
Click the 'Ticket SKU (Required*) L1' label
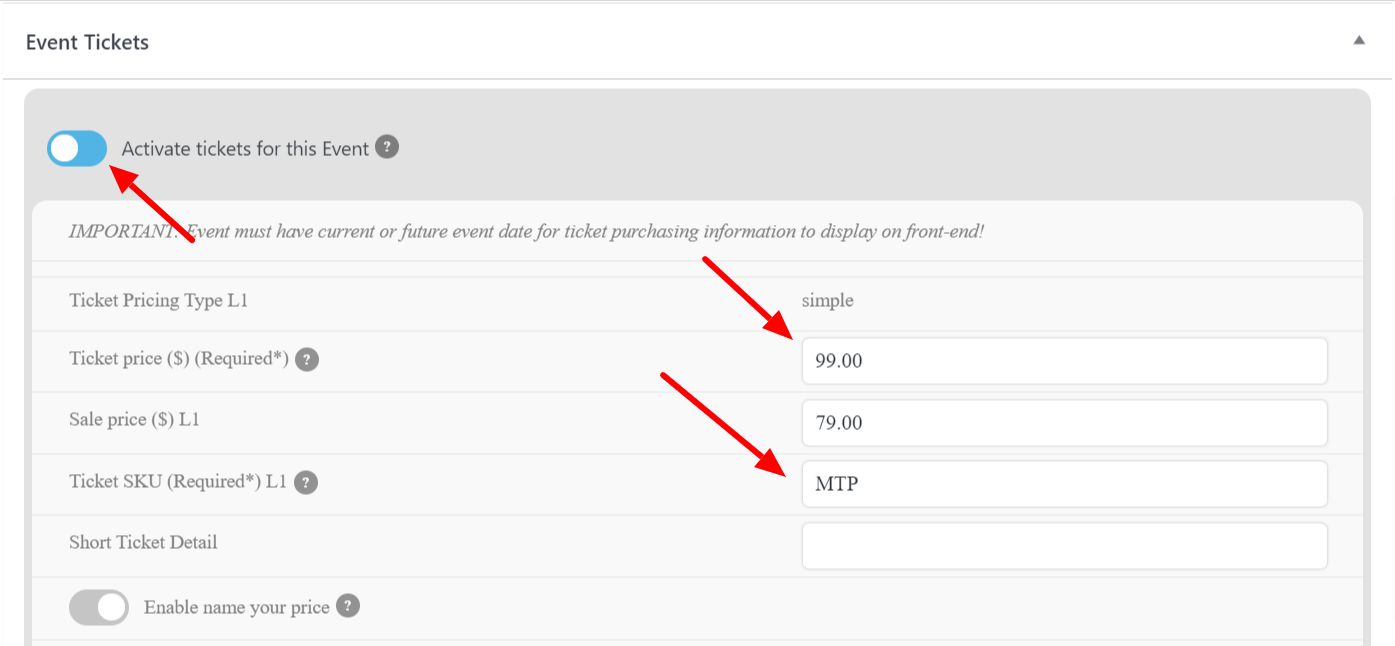pyautogui.click(x=178, y=481)
